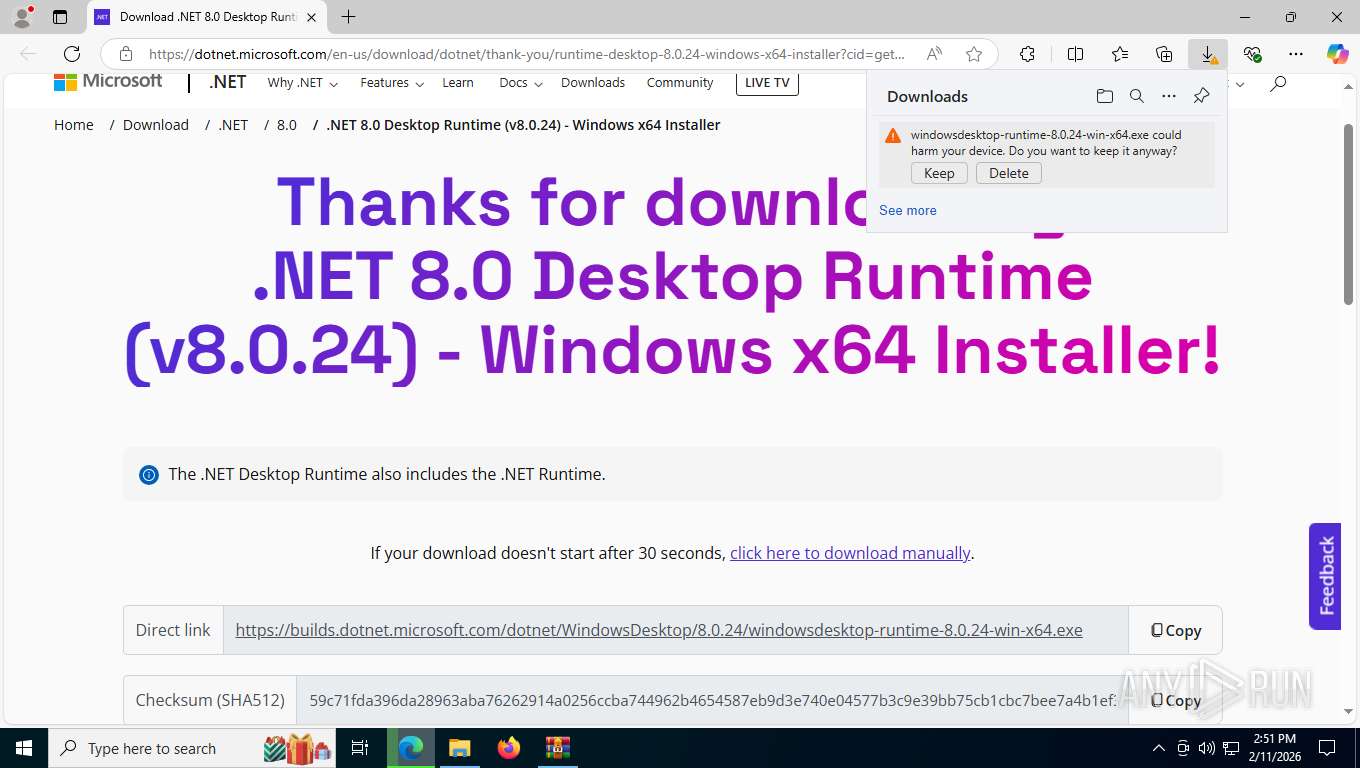
Task: Click the Microsoft logo
Action: [x=108, y=81]
